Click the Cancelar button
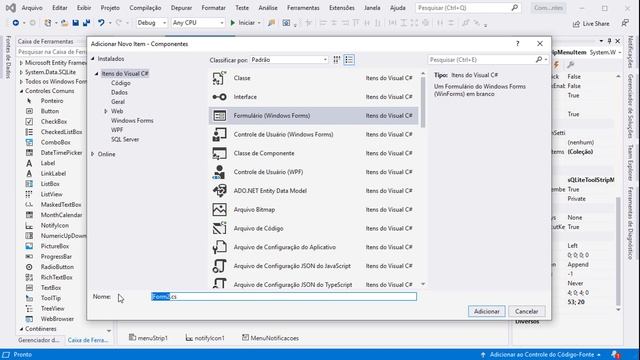 tap(527, 311)
